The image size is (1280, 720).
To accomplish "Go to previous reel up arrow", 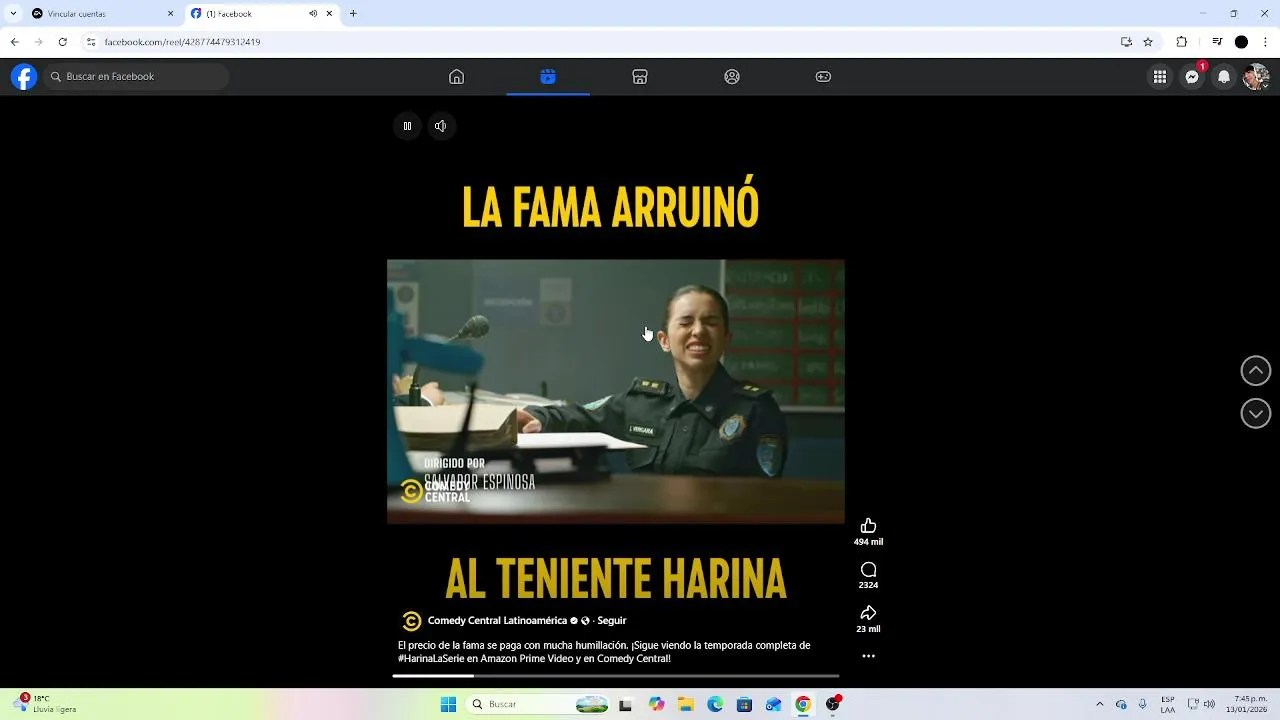I will point(1256,371).
